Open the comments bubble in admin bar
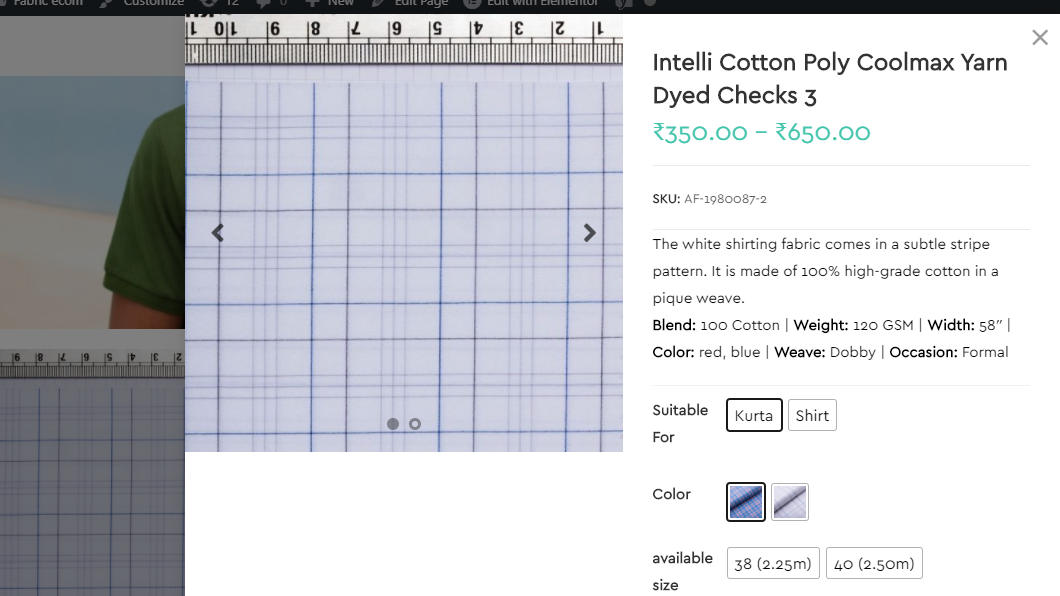This screenshot has height=596, width=1060. [x=264, y=3]
